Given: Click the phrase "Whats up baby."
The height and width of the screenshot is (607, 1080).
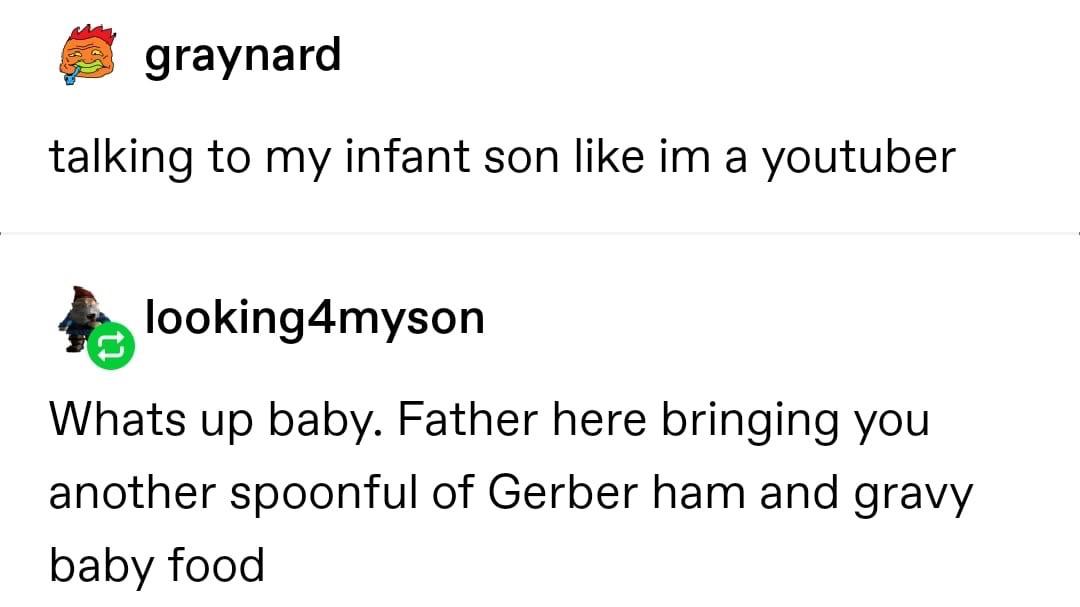Looking at the screenshot, I should 213,420.
